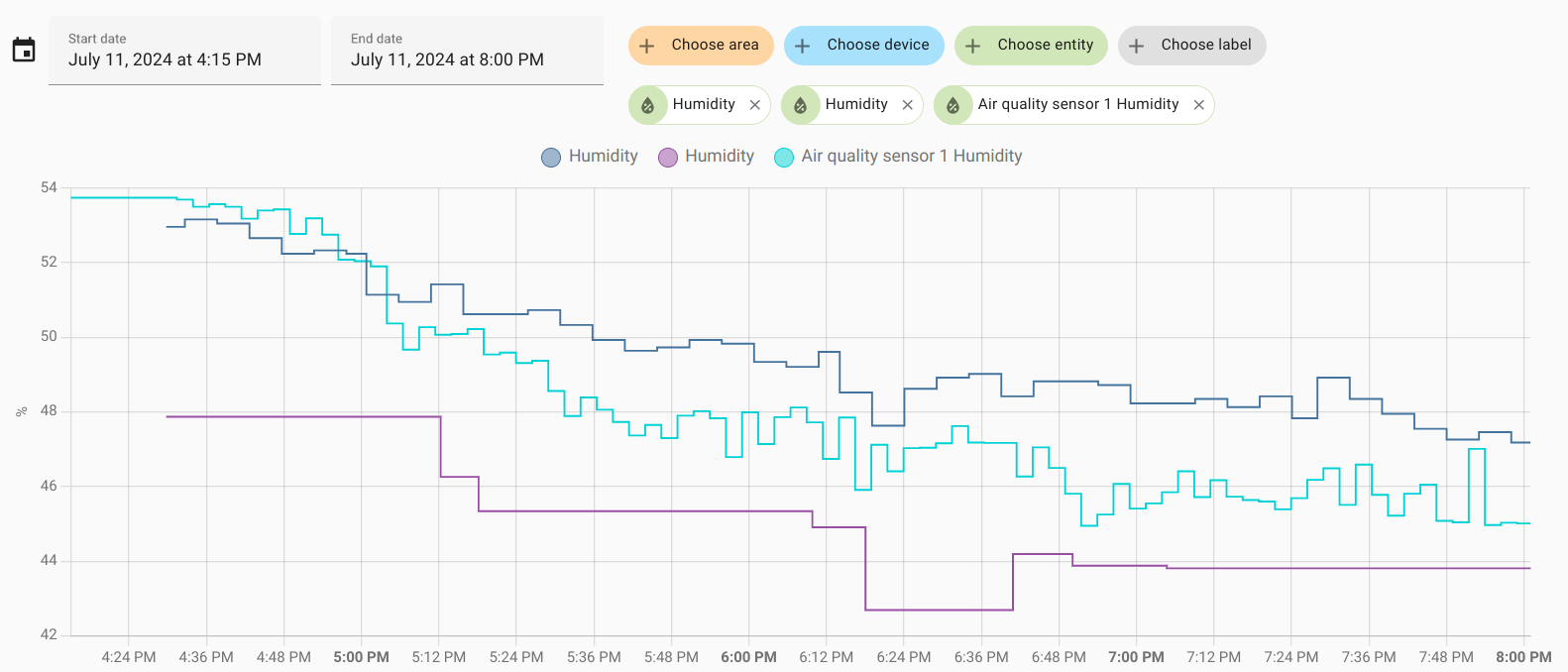Click water-drop icon on middle Humidity chip

click(801, 105)
